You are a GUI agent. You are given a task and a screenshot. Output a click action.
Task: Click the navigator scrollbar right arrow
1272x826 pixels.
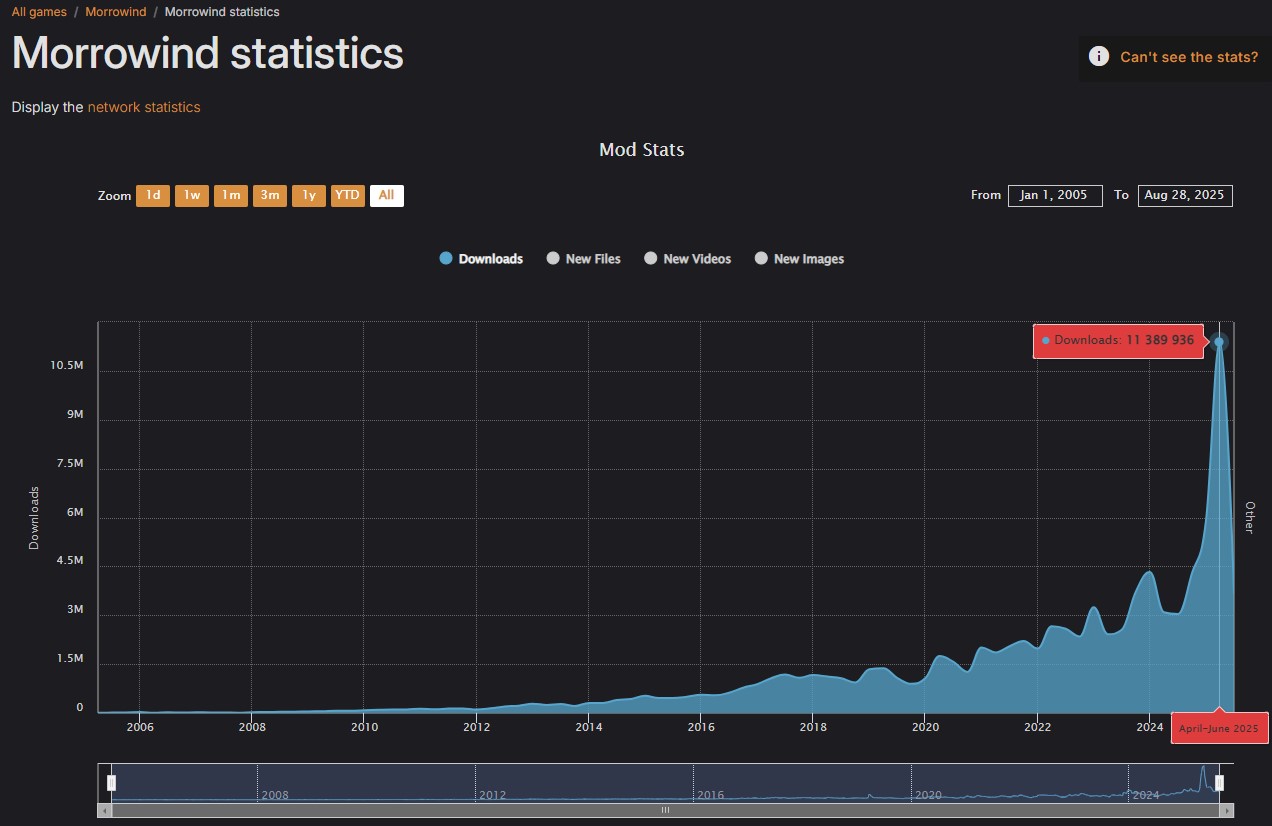click(1226, 810)
